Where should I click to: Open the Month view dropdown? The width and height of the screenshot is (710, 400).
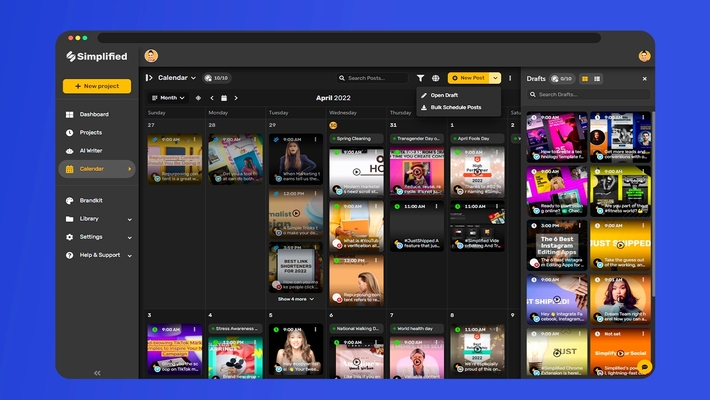pyautogui.click(x=168, y=98)
